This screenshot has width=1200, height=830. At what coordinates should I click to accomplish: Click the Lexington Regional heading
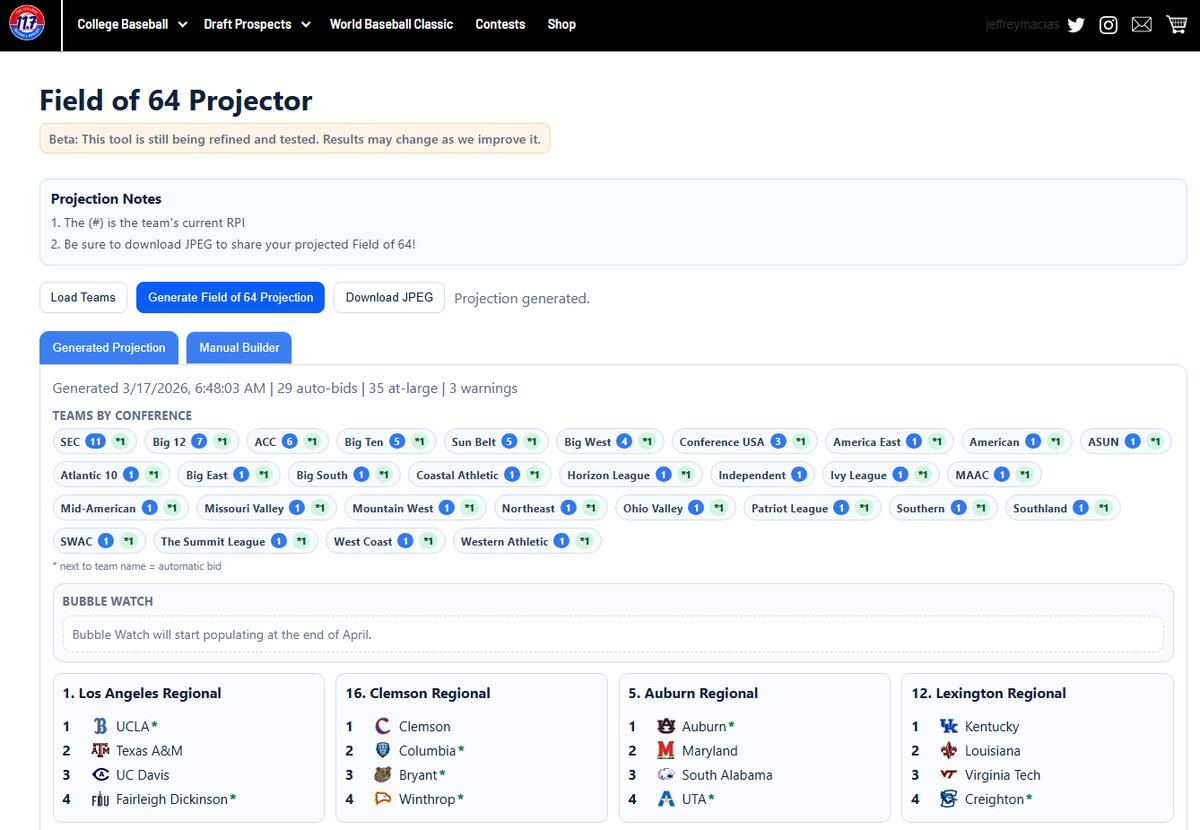pyautogui.click(x=989, y=693)
